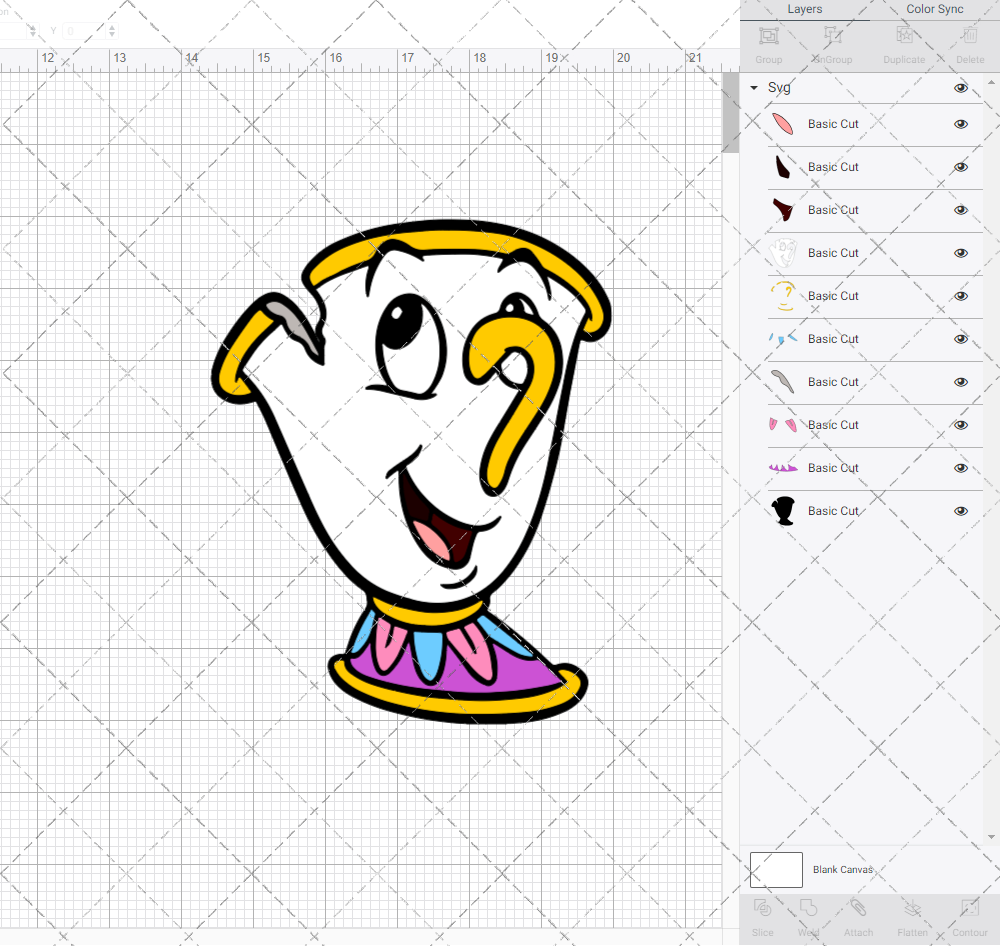Select the gray chip layer thumbnail

point(783,382)
